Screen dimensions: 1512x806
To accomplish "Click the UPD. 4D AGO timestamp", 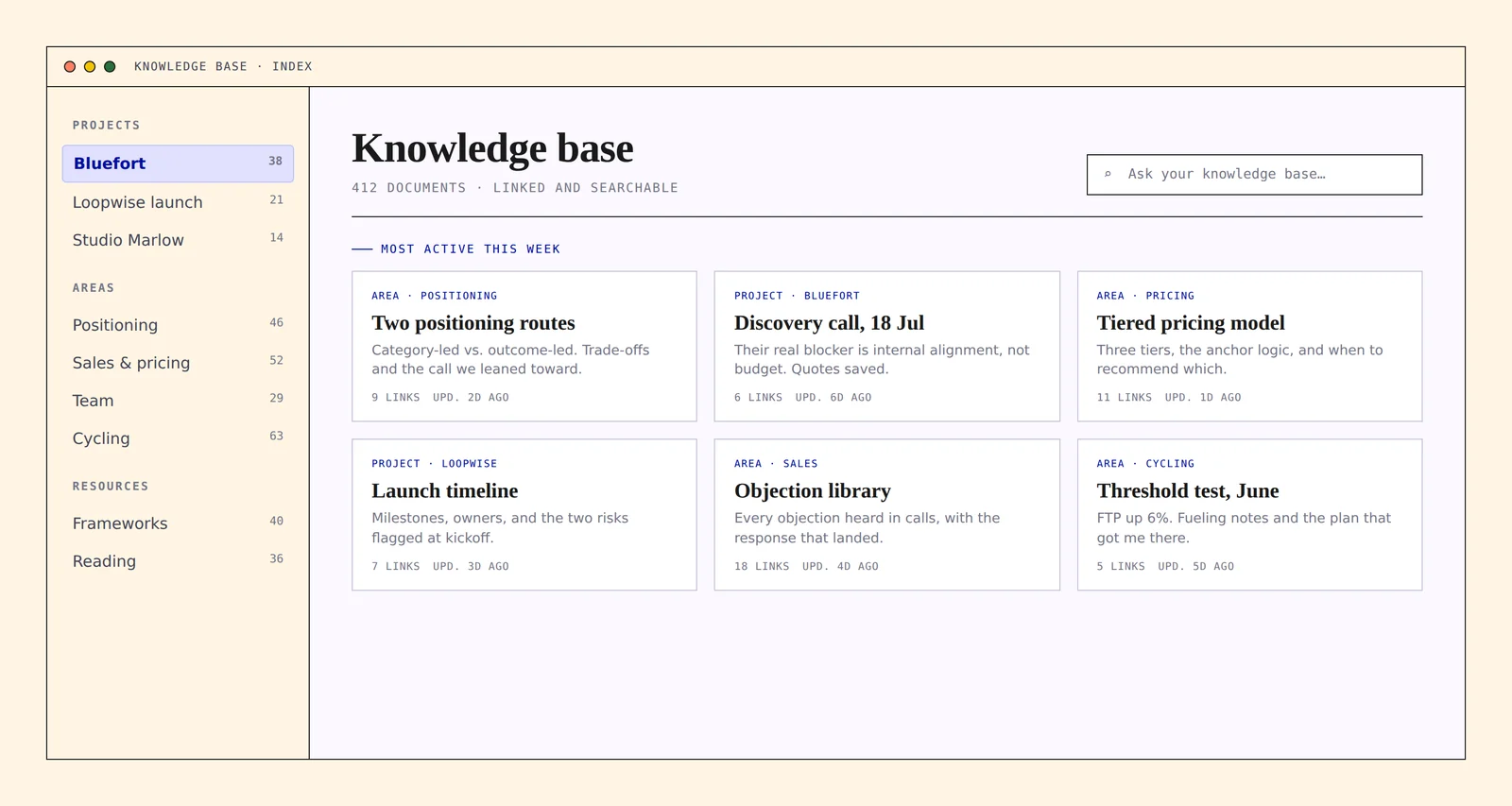I will (840, 567).
